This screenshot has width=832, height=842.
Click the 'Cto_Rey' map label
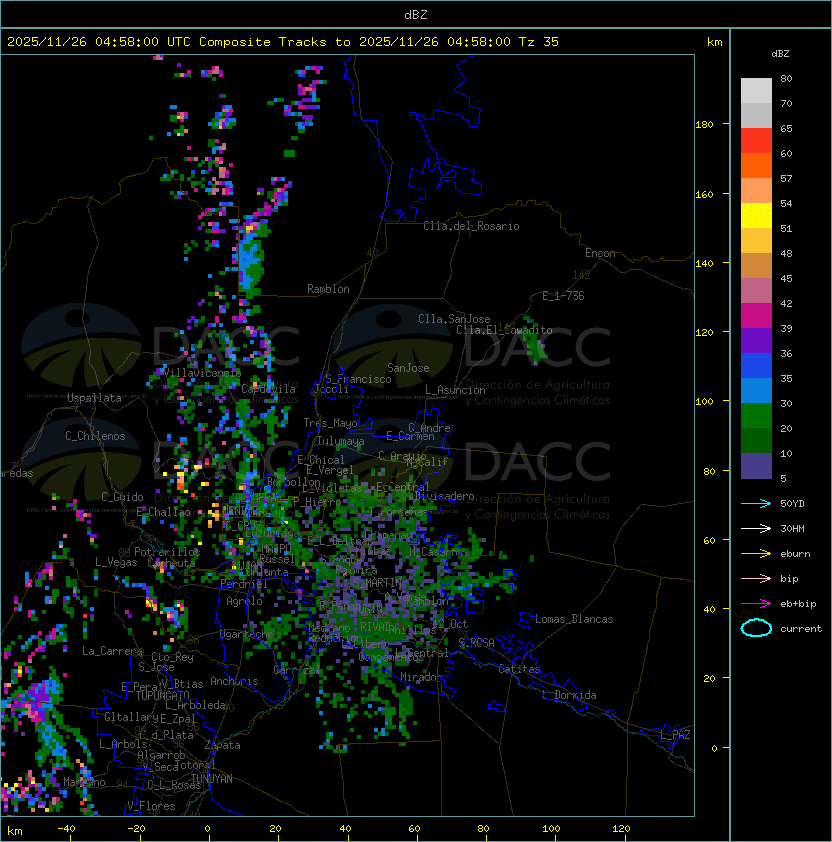pos(172,657)
